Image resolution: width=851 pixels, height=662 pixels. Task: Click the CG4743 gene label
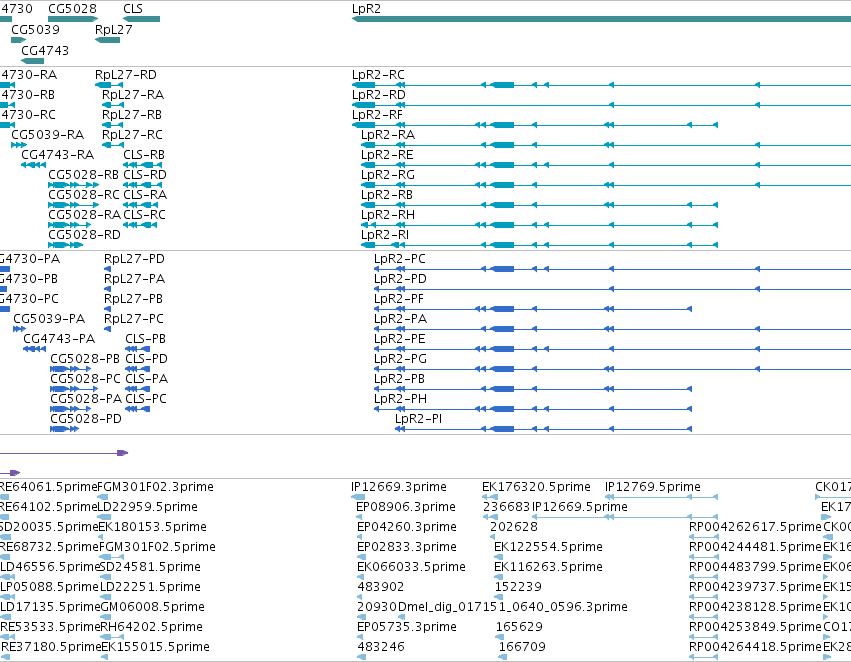pyautogui.click(x=45, y=50)
